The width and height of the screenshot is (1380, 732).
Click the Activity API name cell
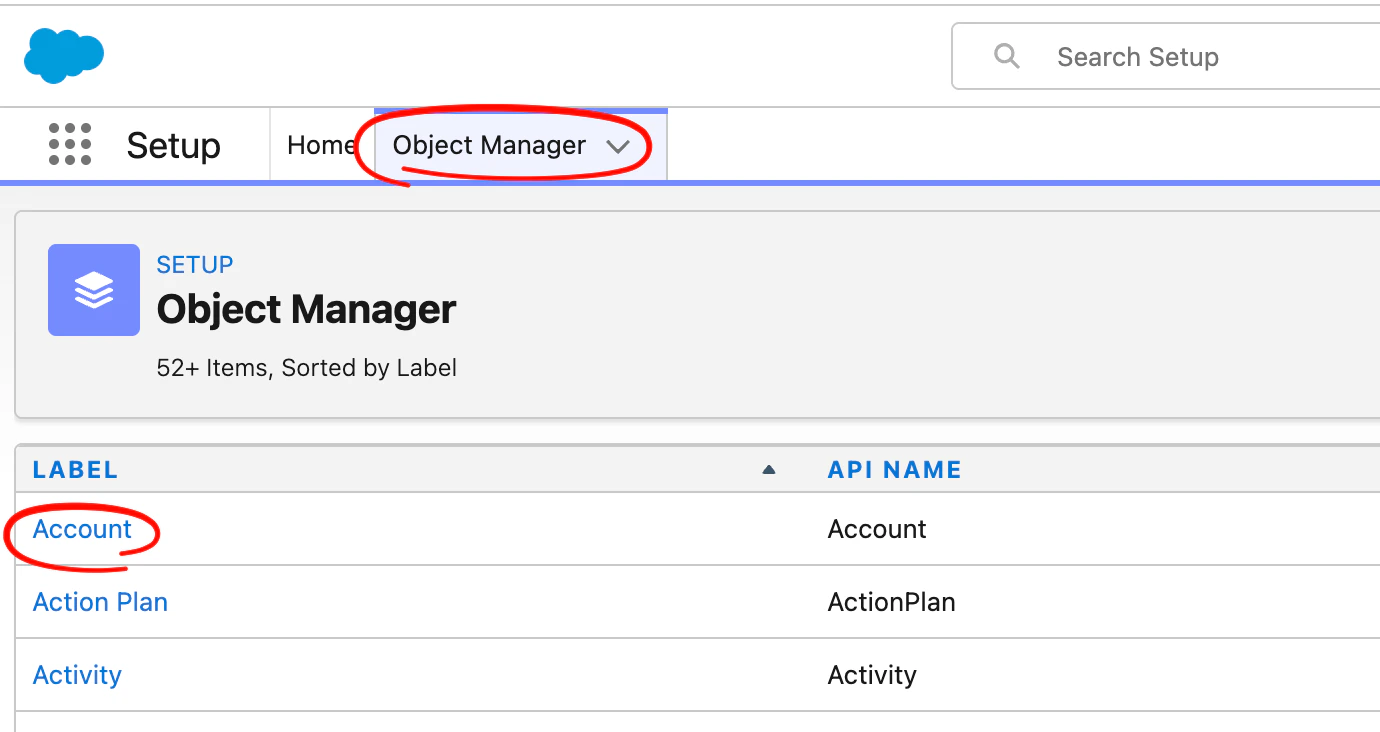click(872, 675)
